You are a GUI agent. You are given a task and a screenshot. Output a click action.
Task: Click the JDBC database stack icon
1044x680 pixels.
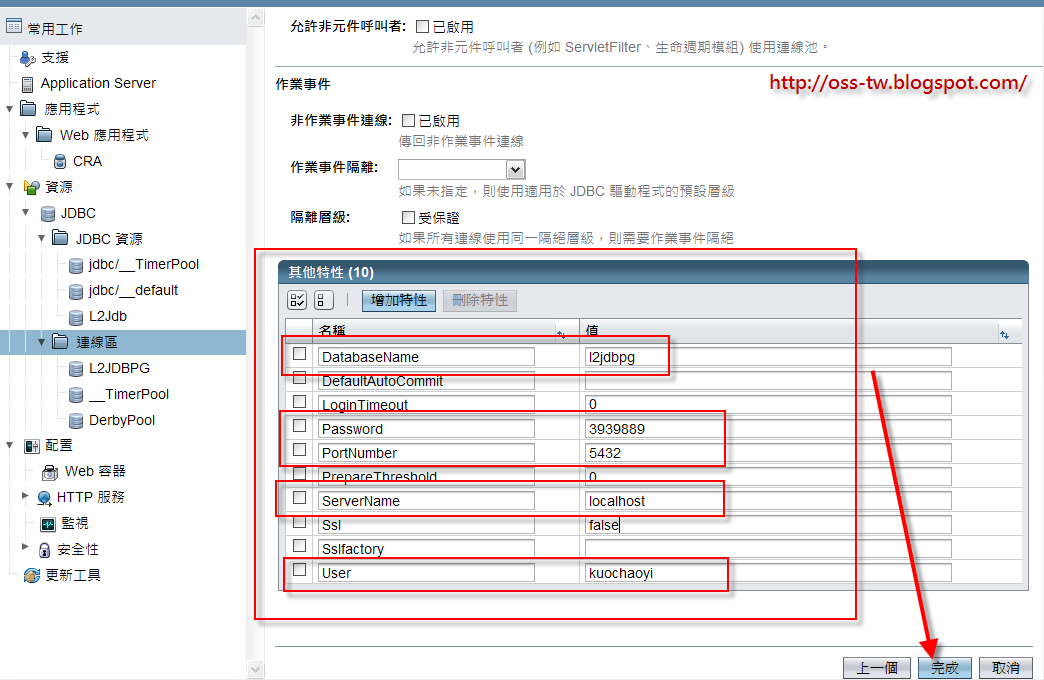pos(48,213)
